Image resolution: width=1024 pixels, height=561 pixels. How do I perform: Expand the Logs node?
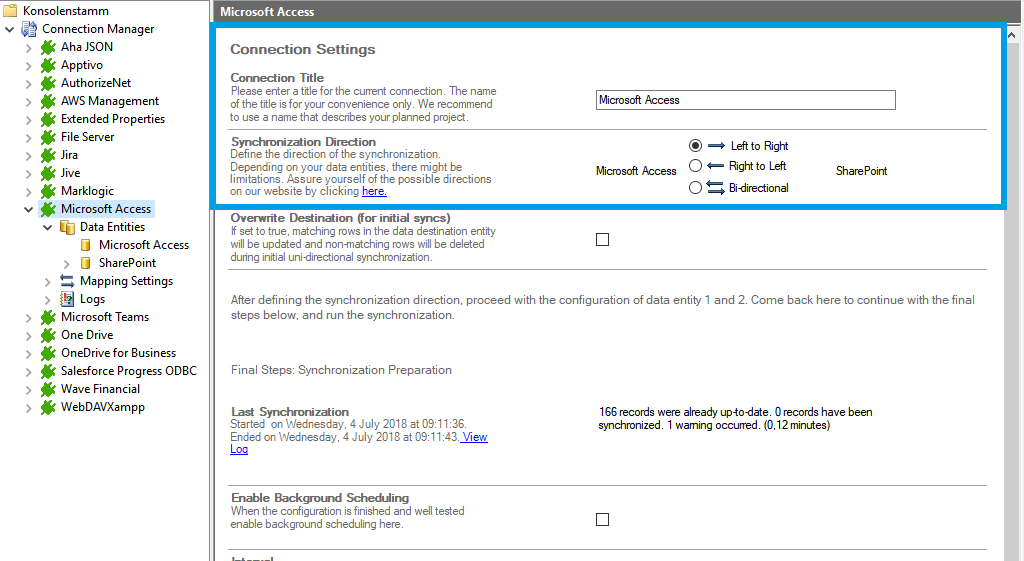point(47,300)
